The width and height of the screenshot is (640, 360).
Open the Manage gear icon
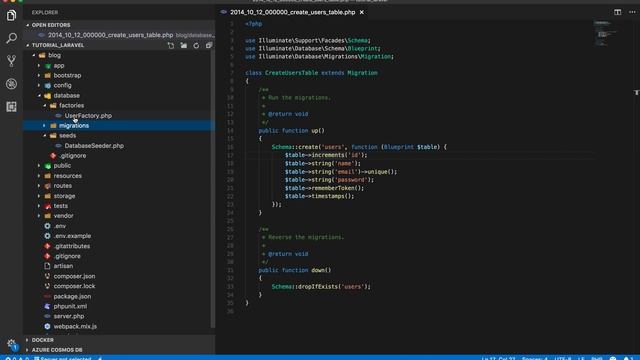click(x=11, y=344)
